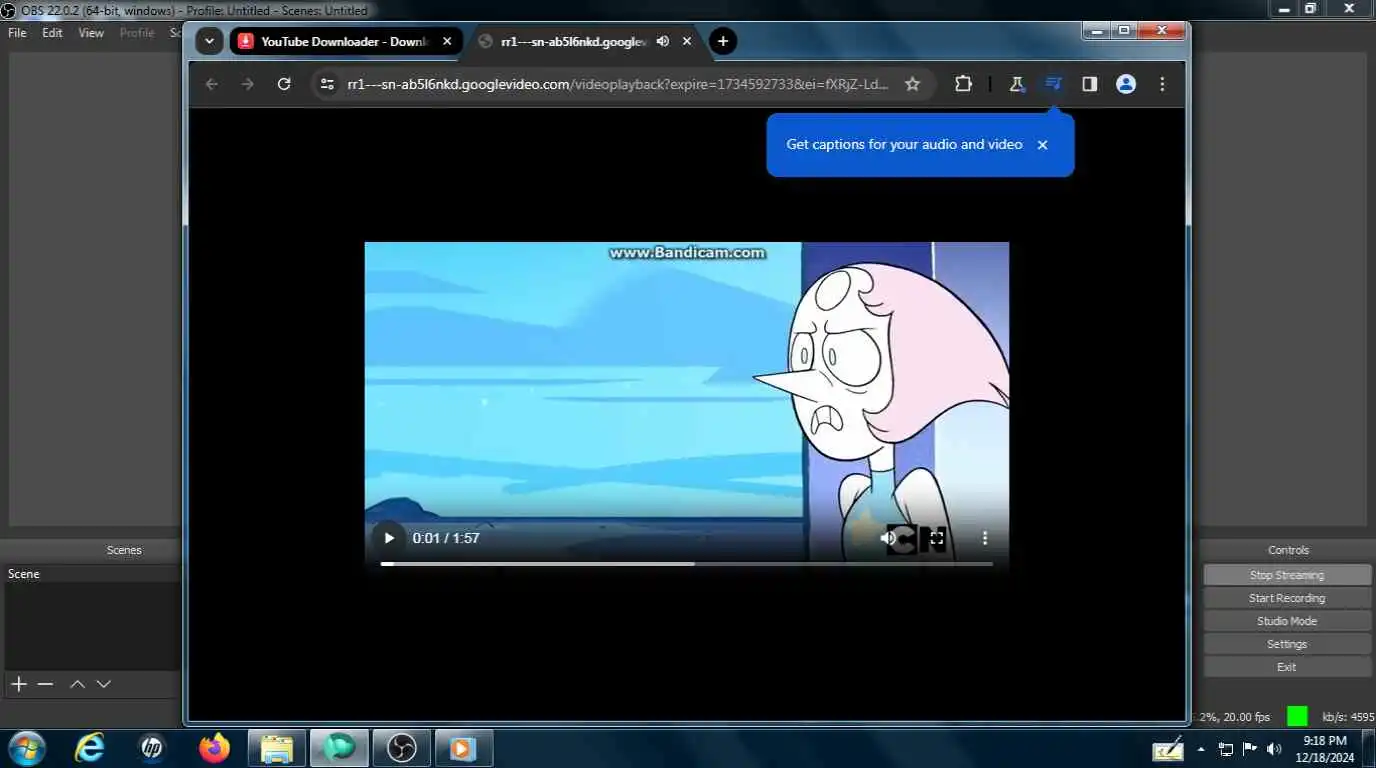
Task: Move scene down arrow
Action: pos(103,684)
